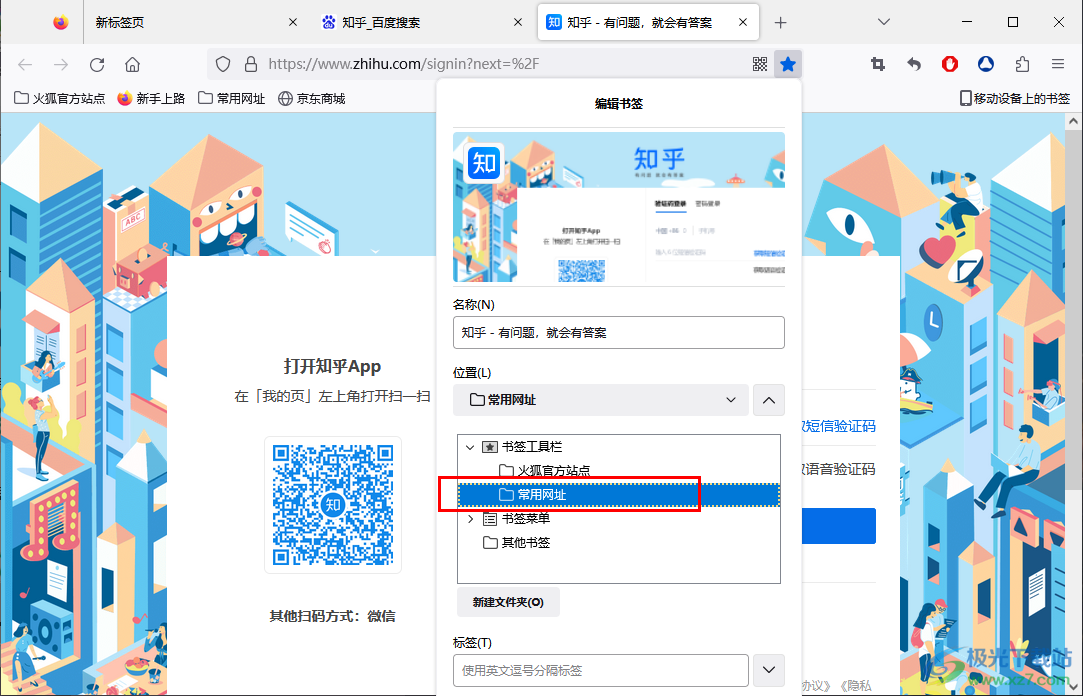Select 常用网址 folder in tree
The width and height of the screenshot is (1083, 696).
619,494
